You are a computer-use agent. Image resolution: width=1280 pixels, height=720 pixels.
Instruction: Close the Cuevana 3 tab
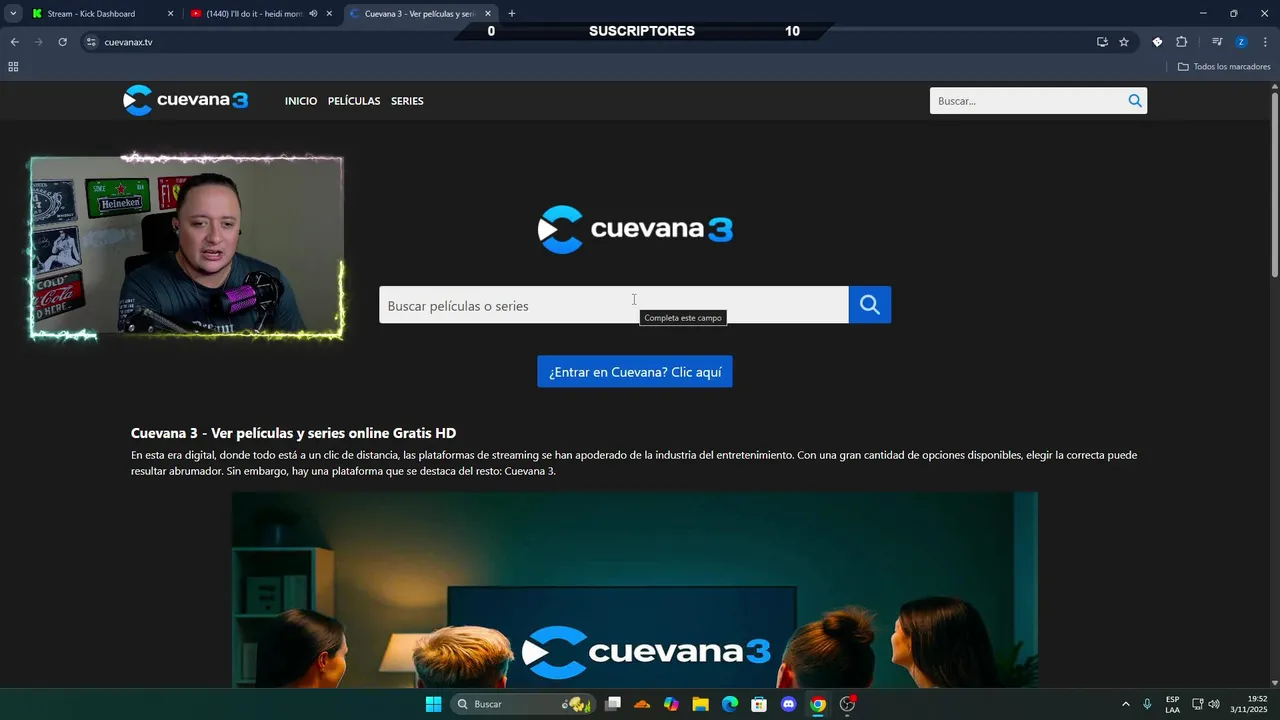(x=488, y=14)
